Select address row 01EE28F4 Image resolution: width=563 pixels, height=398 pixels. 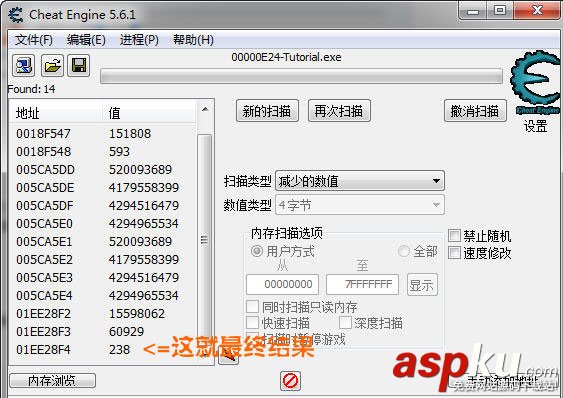pyautogui.click(x=103, y=350)
